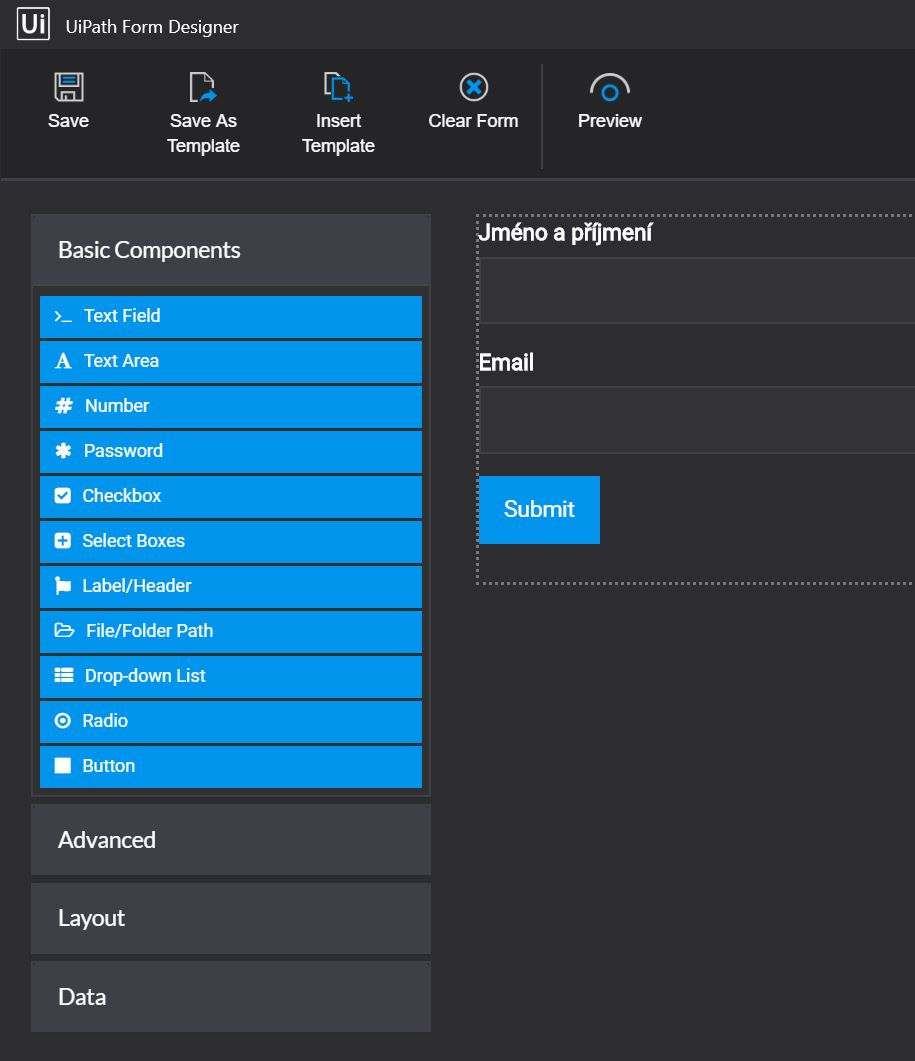
Task: Expand the Advanced section
Action: click(x=231, y=840)
